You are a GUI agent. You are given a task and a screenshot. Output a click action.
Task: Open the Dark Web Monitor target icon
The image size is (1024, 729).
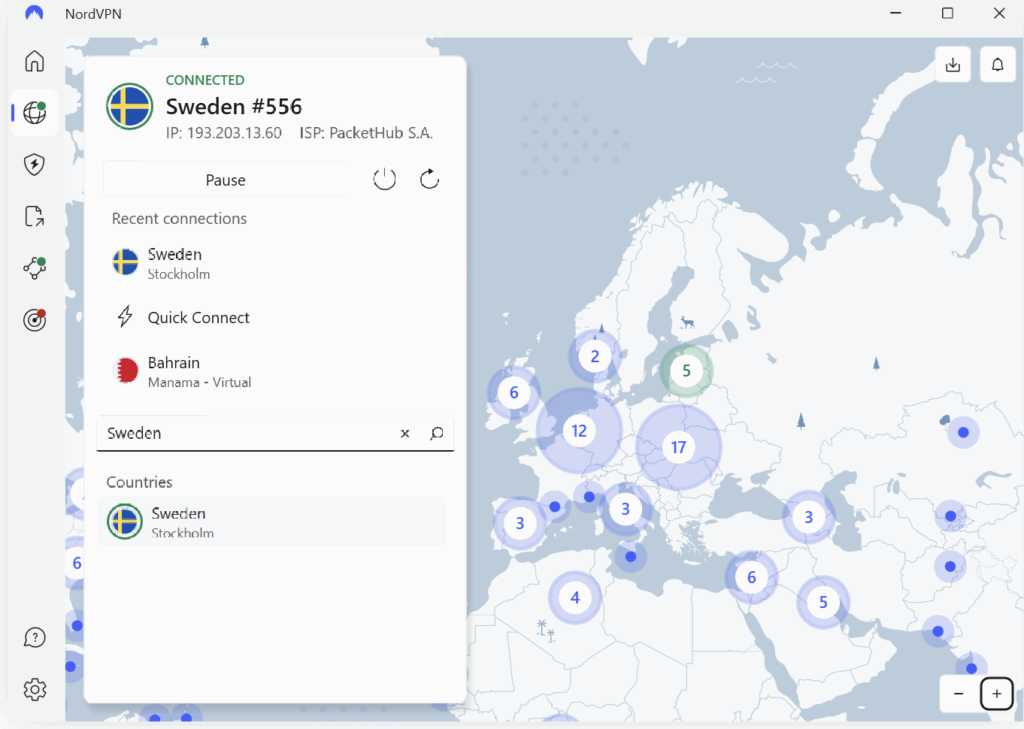(x=35, y=319)
